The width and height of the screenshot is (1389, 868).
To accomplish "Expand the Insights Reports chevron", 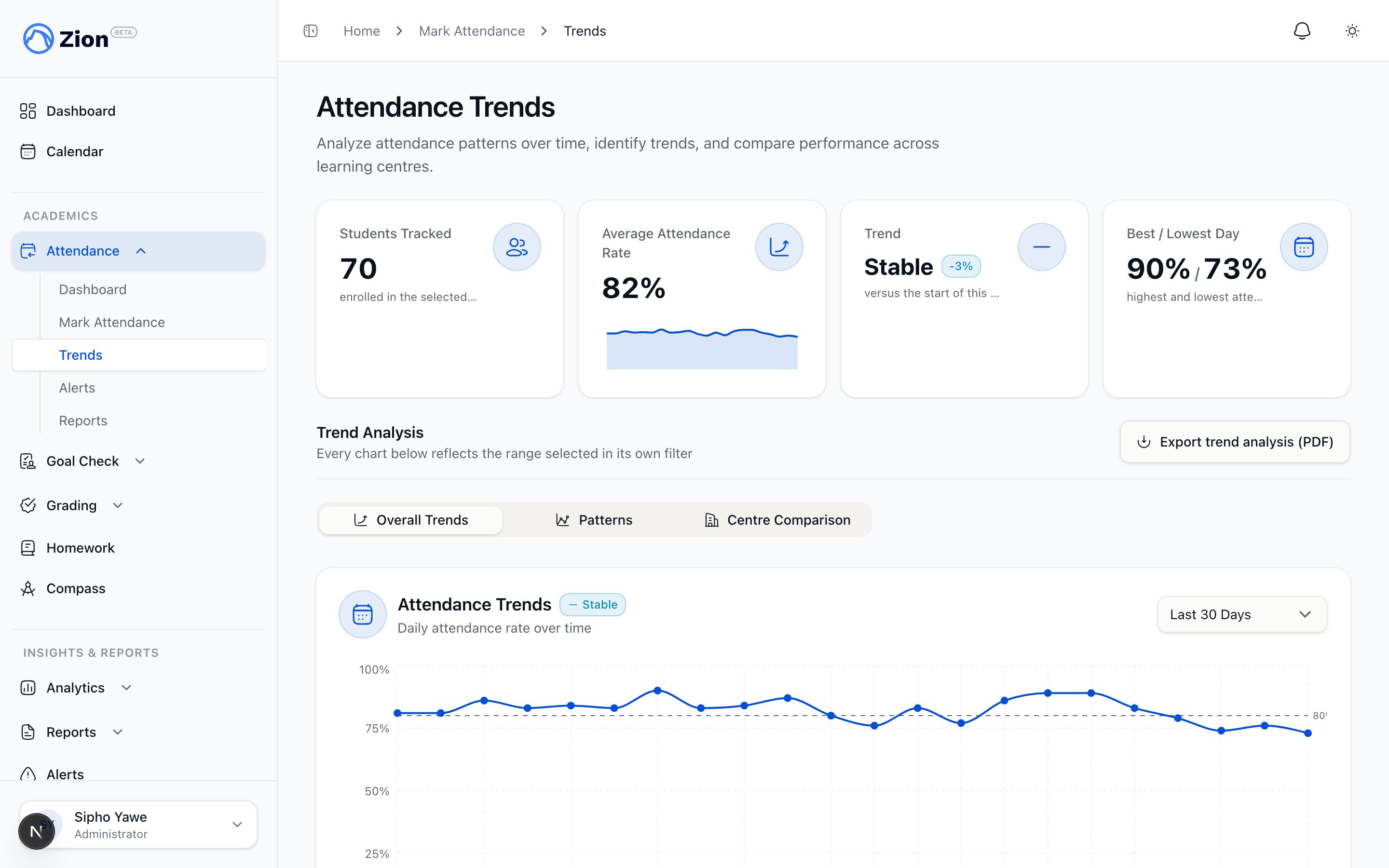I will pyautogui.click(x=118, y=732).
